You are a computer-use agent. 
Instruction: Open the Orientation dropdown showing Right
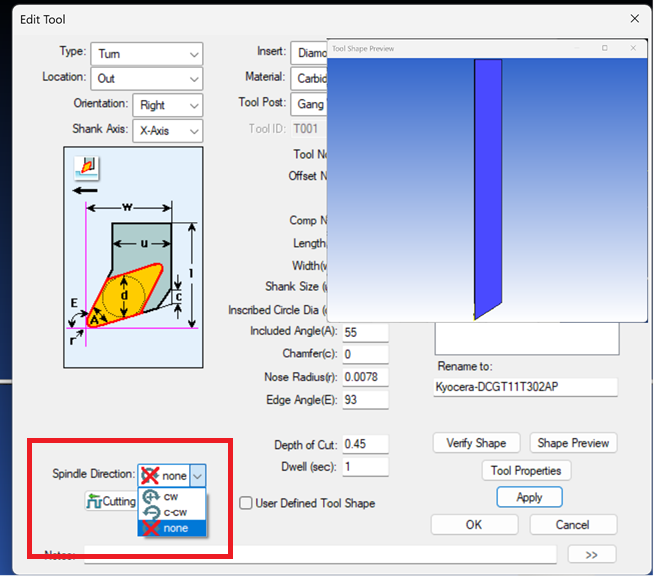click(x=168, y=105)
